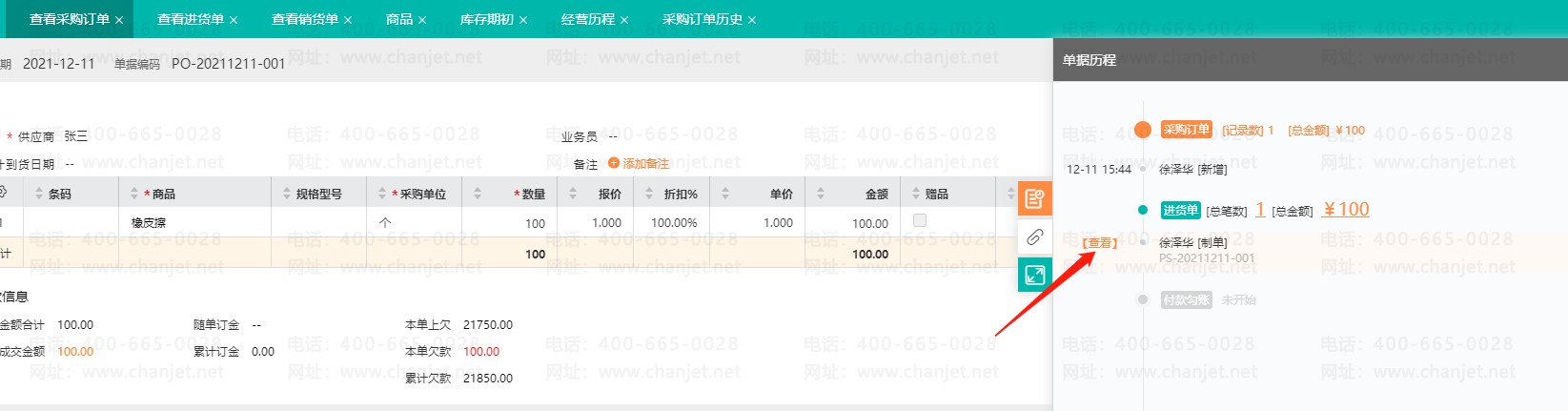Click the gray 付款勾账 tag
Viewport: 1568px width, 411px height.
(x=1187, y=299)
